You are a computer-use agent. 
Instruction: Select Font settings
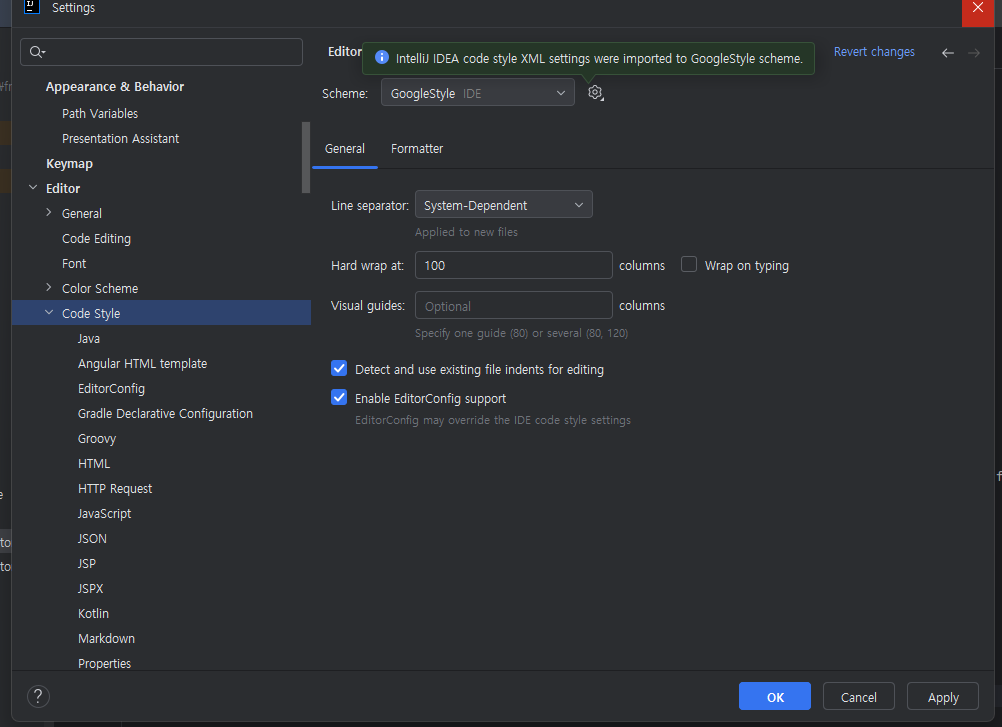pyautogui.click(x=73, y=263)
